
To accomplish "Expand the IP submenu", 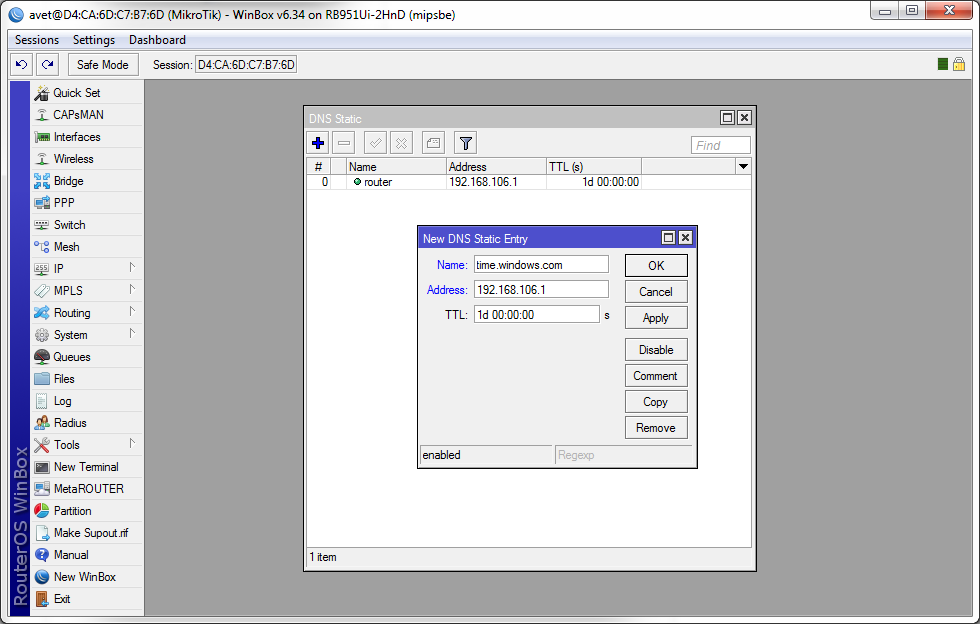I will pyautogui.click(x=59, y=269).
